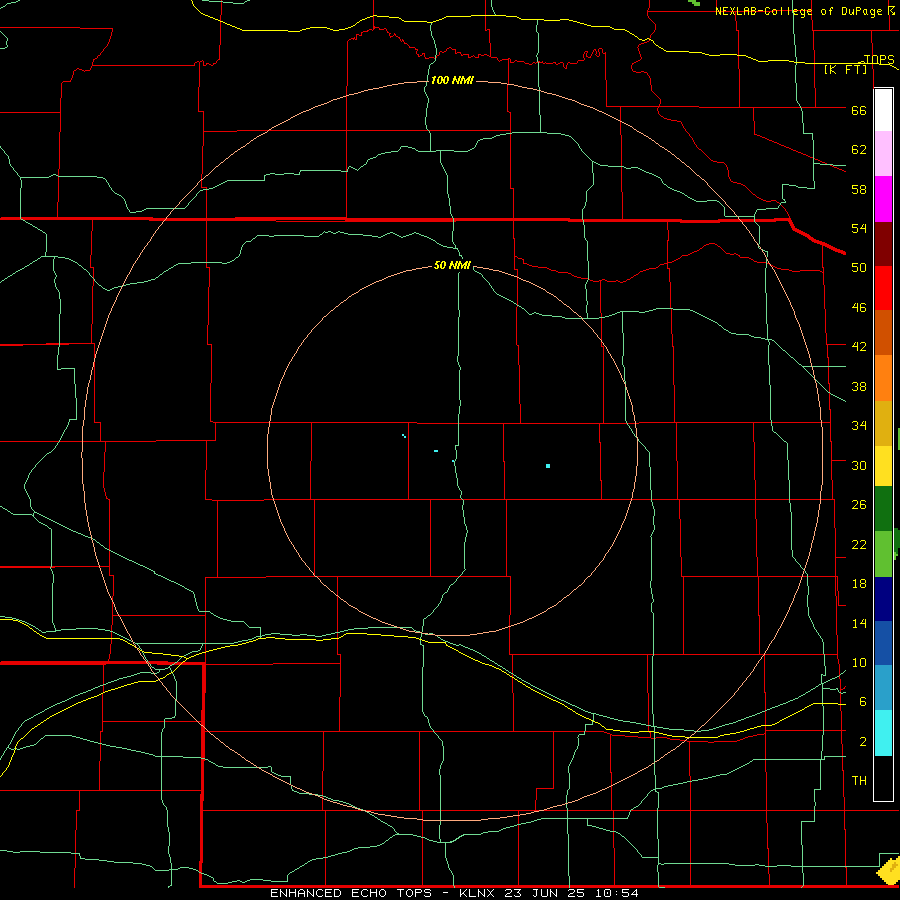
Task: Click the largest cyan echo square on map
Action: click(548, 466)
